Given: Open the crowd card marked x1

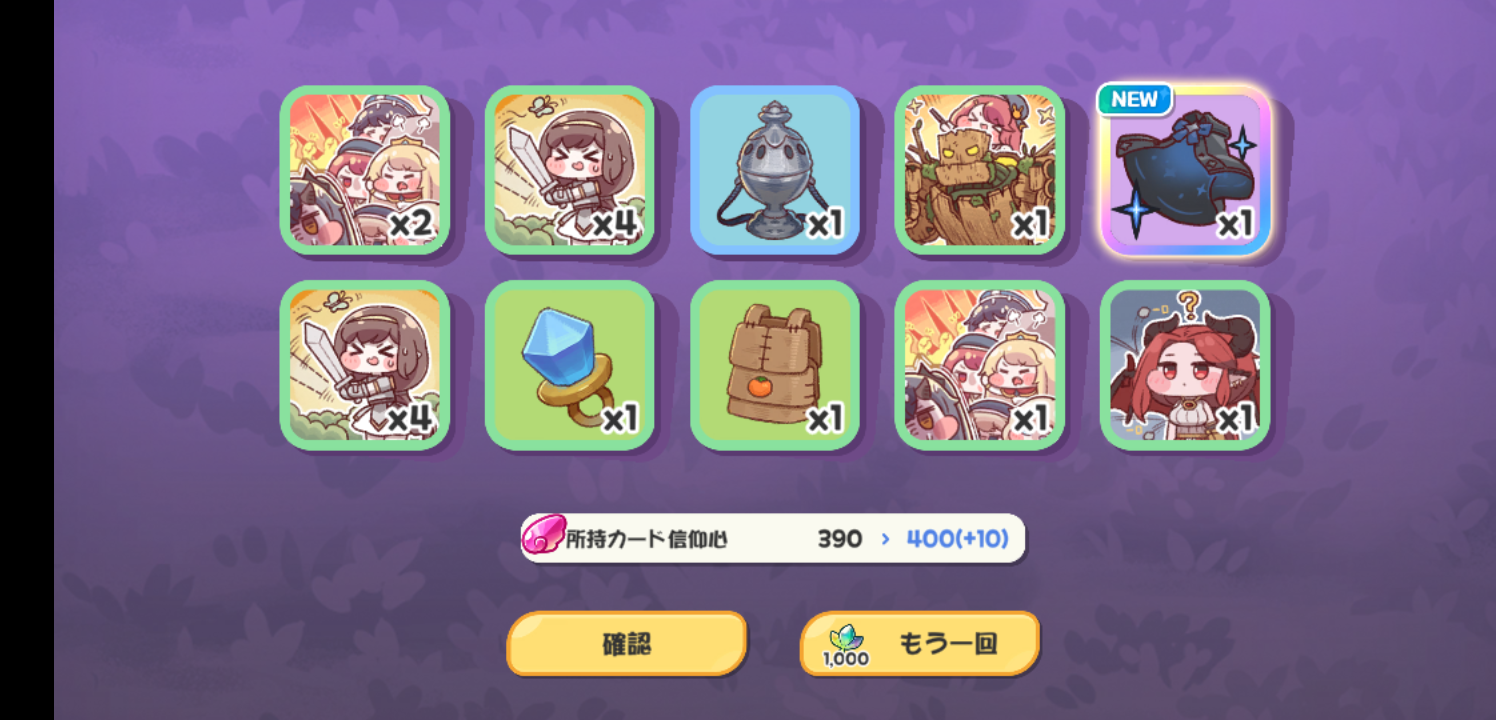Looking at the screenshot, I should click(x=980, y=365).
